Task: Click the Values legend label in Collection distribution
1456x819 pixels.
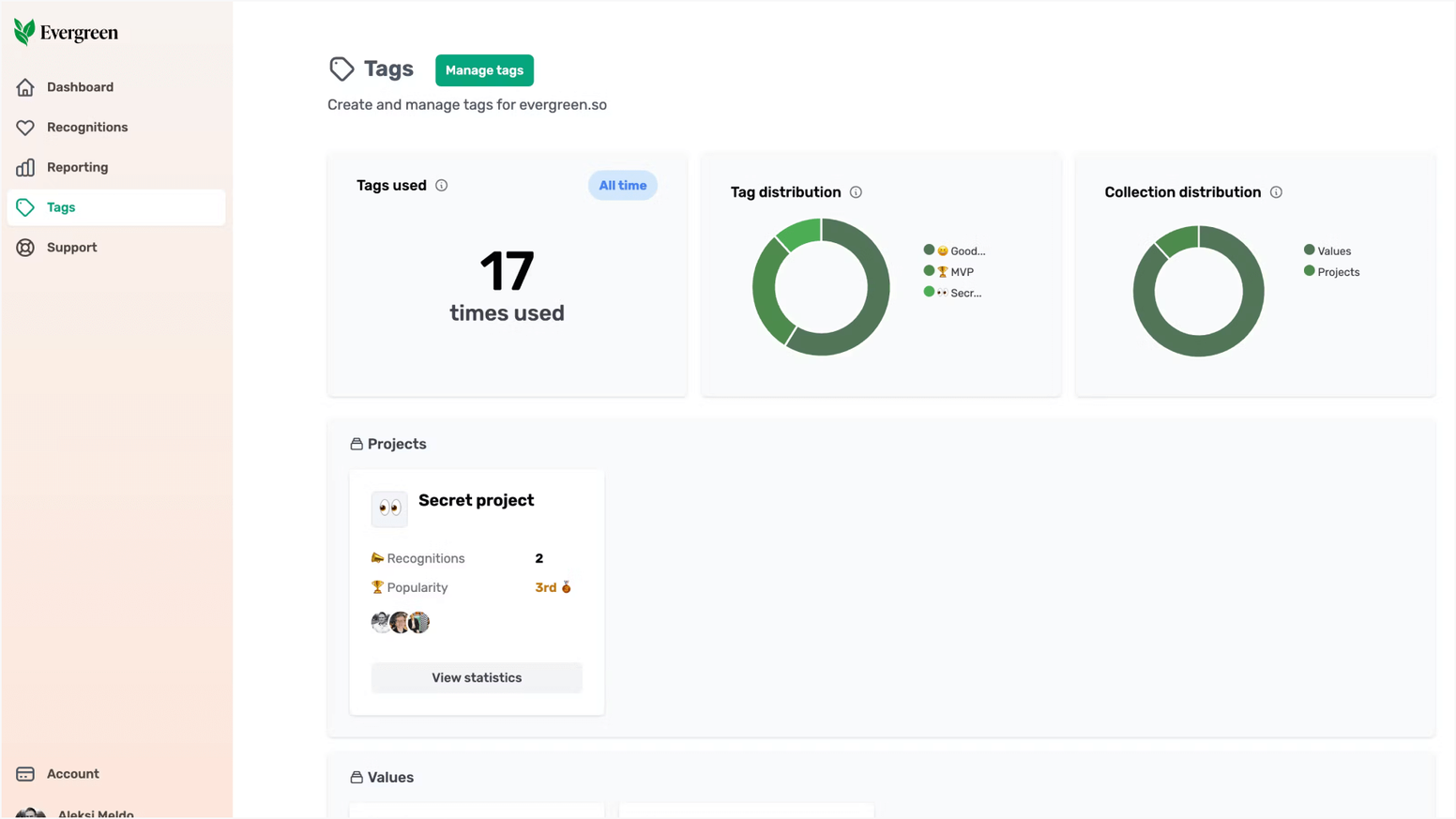Action: tap(1334, 250)
